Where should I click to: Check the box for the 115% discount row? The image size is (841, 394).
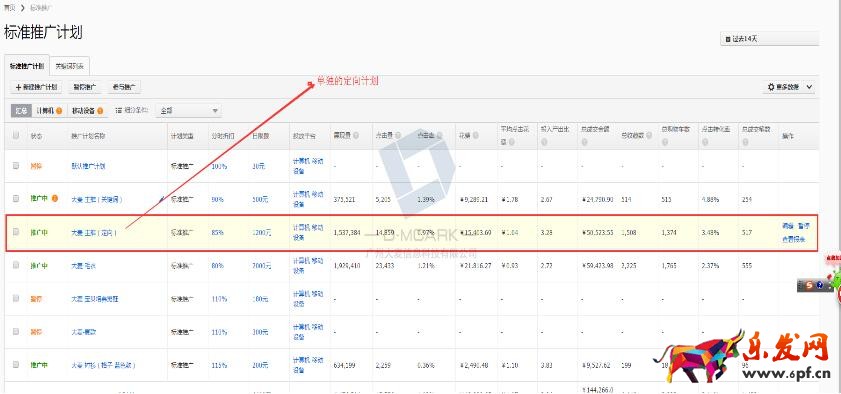(x=16, y=365)
